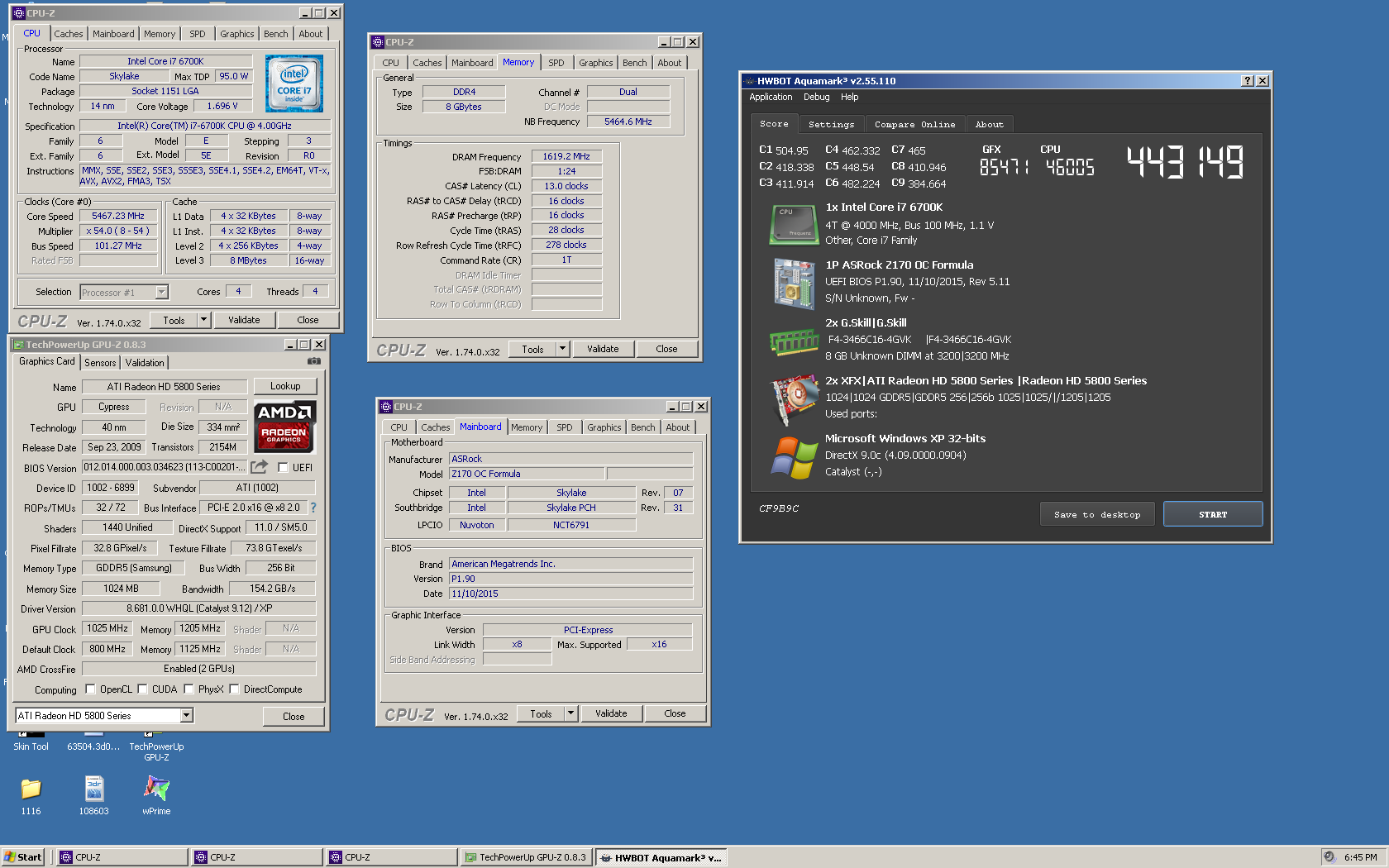Open the Help menu in Aquamark

850,97
